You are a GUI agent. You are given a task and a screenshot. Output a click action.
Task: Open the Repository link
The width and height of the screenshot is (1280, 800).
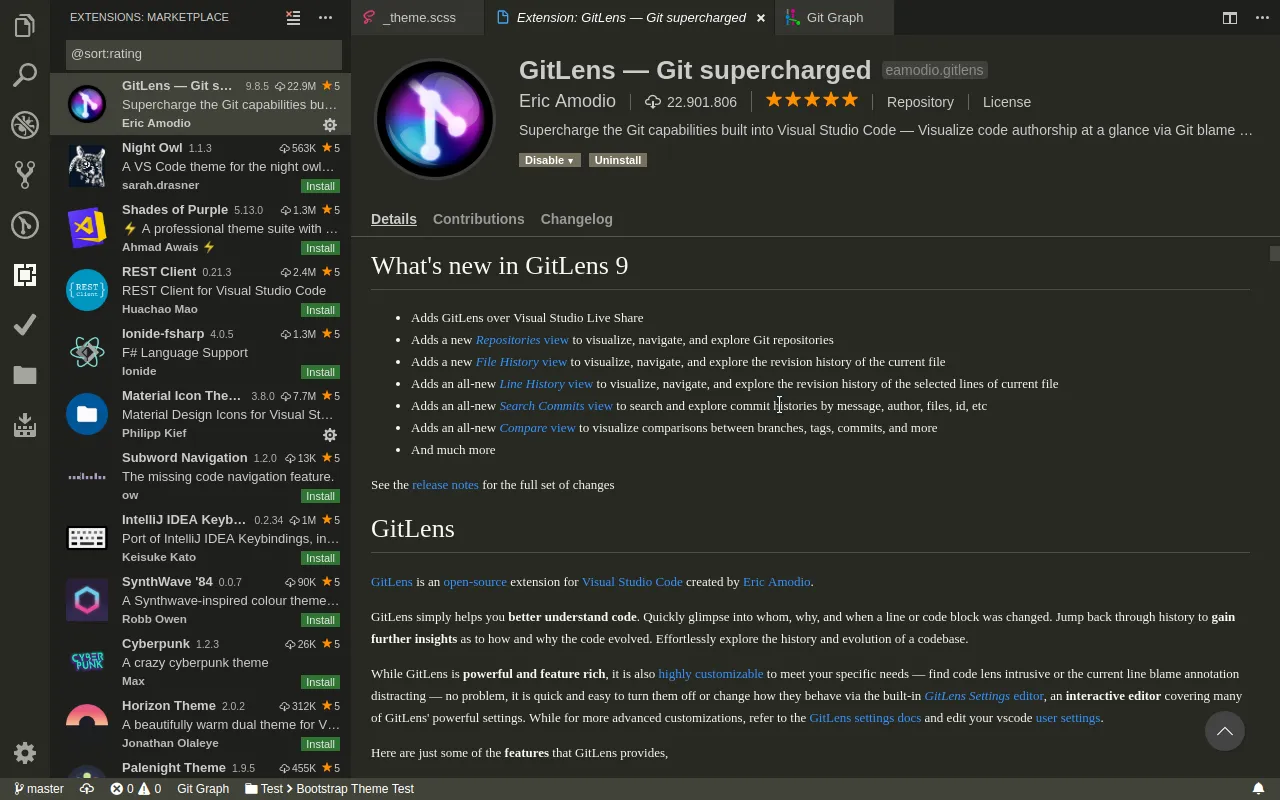point(920,102)
